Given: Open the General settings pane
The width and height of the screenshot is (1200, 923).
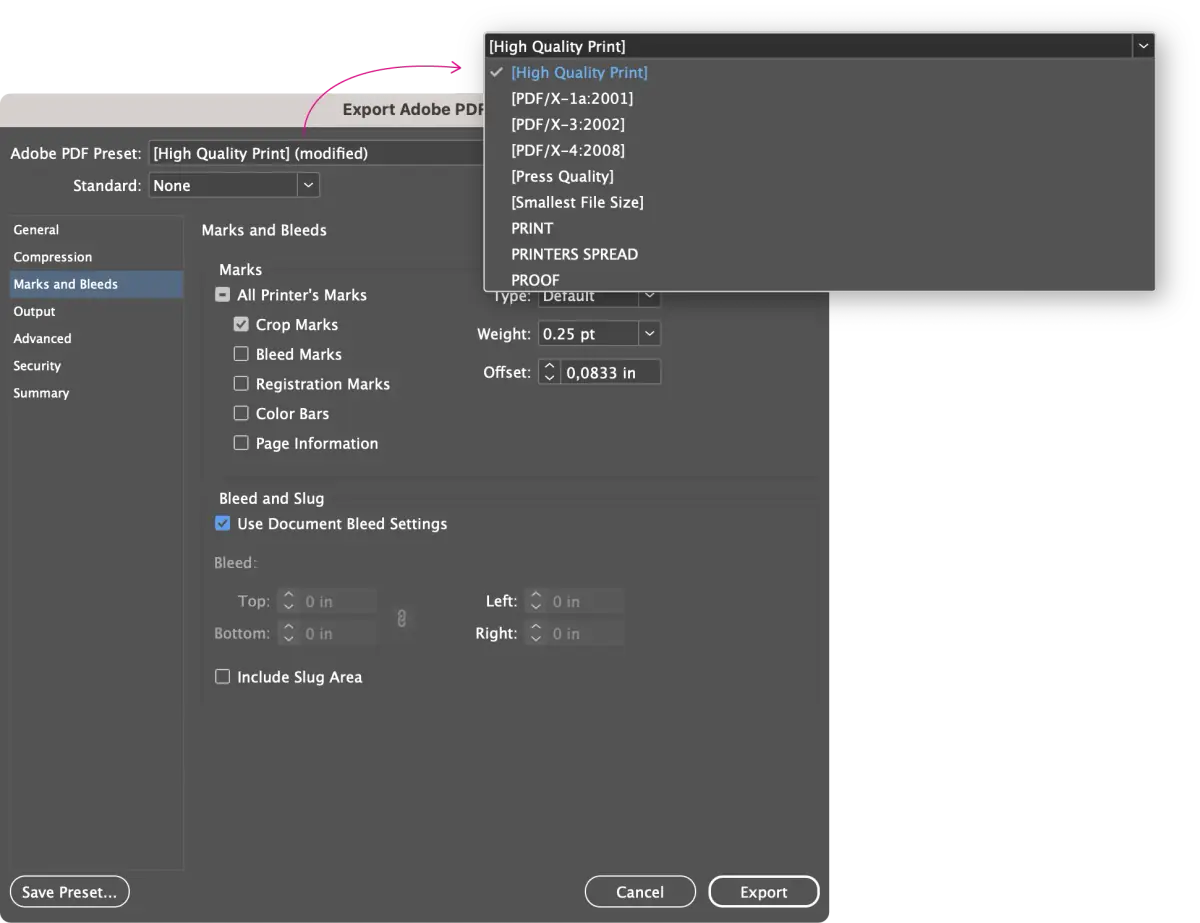Looking at the screenshot, I should (x=96, y=230).
